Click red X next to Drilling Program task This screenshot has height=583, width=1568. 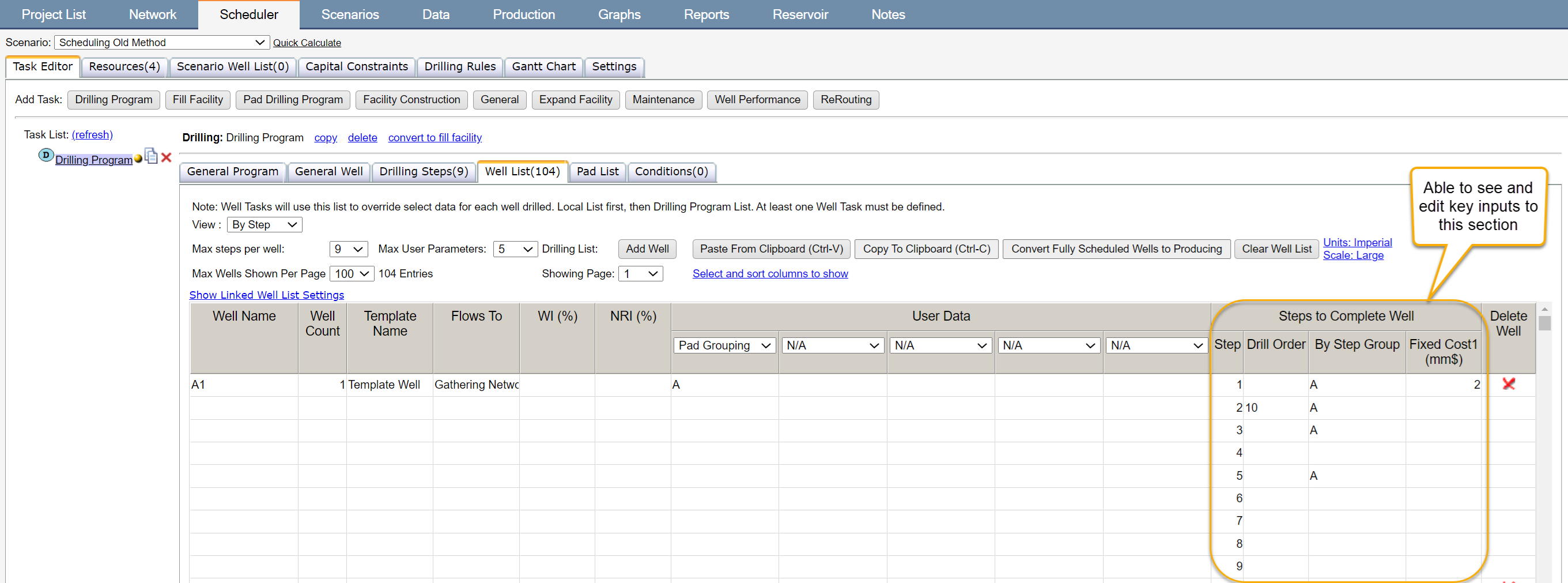pyautogui.click(x=166, y=158)
